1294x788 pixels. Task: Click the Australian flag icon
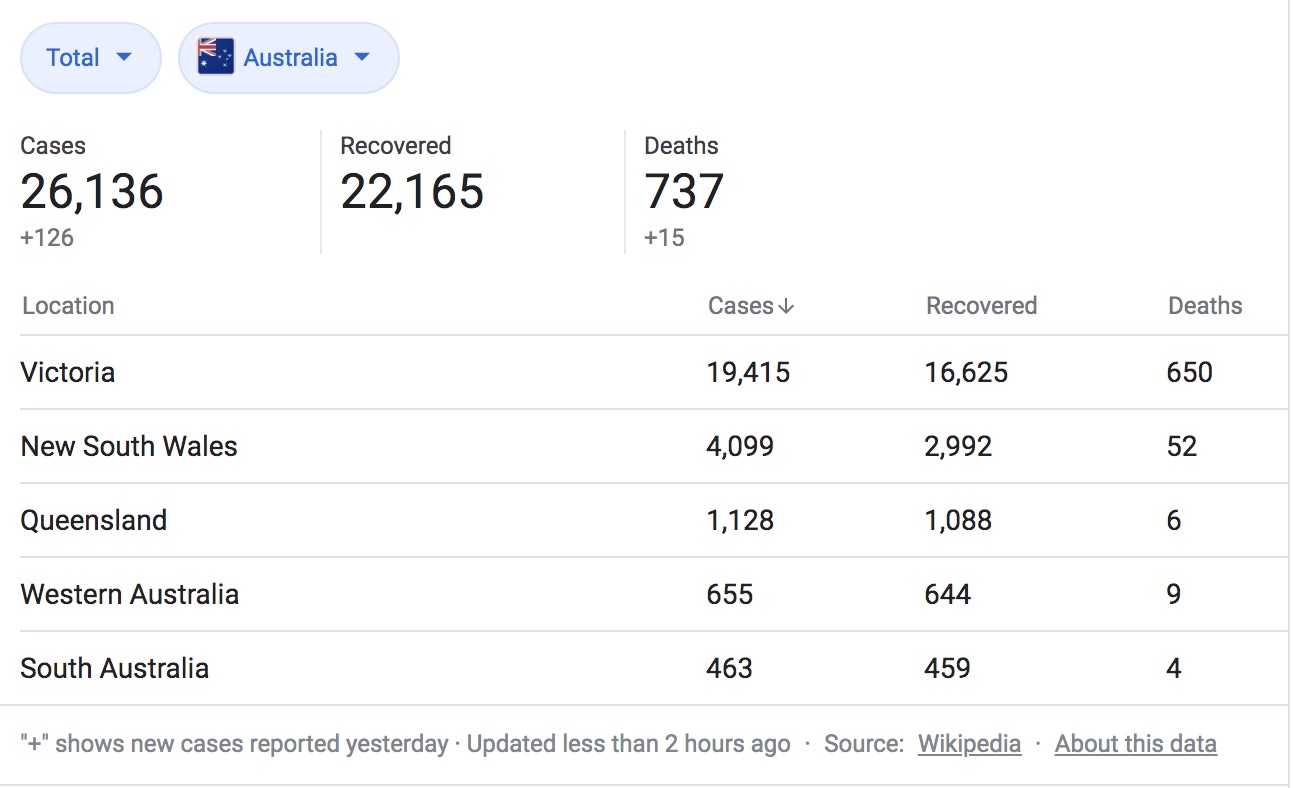coord(215,57)
